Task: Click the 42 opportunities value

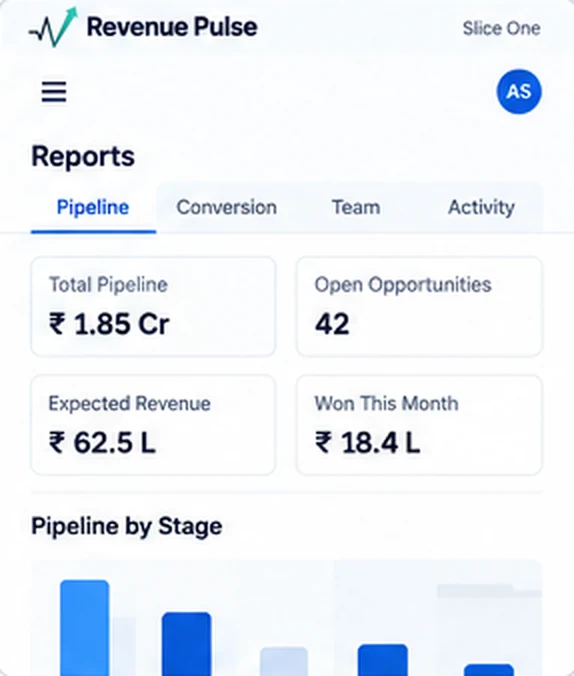Action: (x=332, y=324)
